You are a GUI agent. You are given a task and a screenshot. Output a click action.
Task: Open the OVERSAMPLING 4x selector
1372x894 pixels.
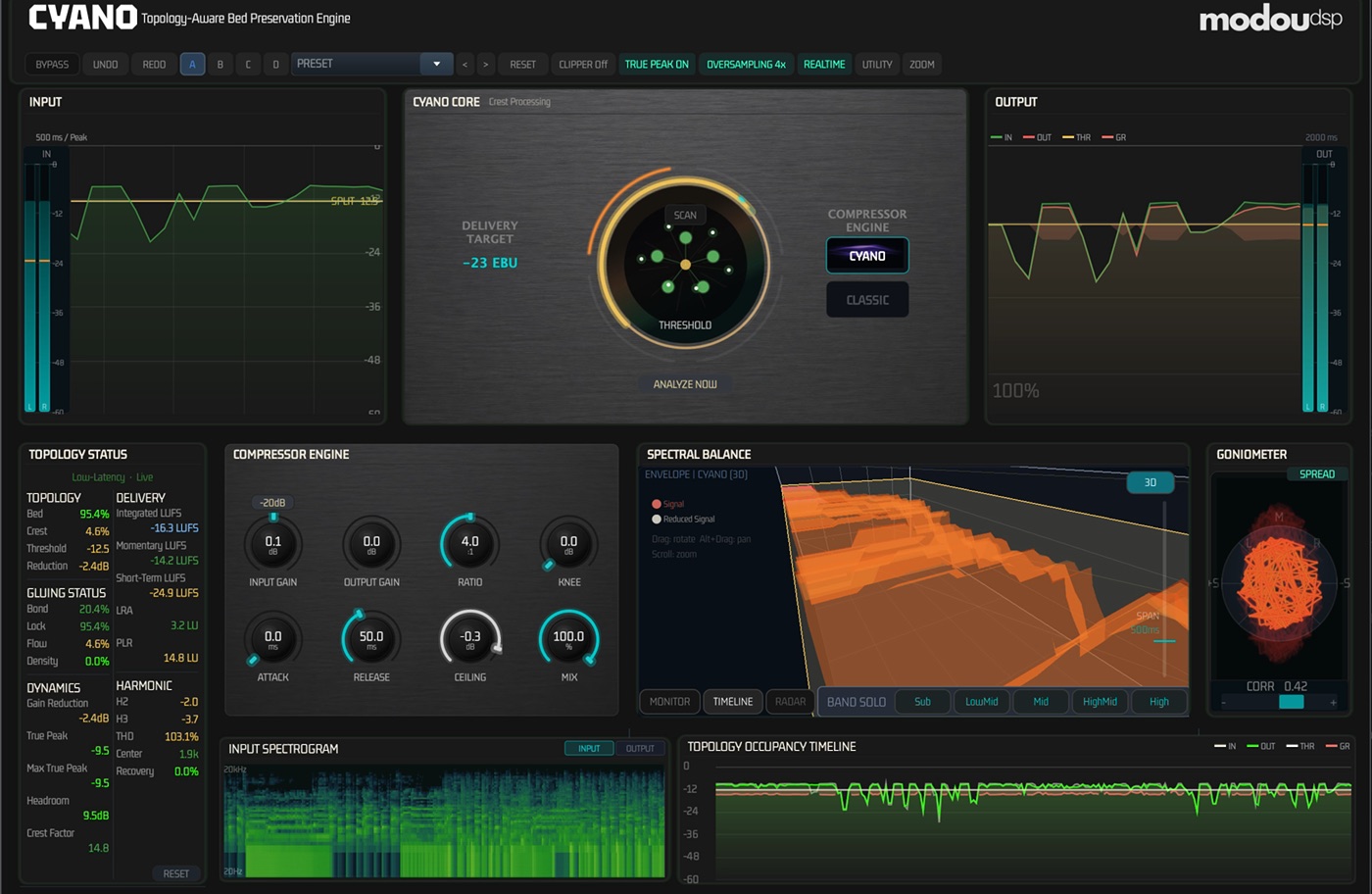click(746, 65)
